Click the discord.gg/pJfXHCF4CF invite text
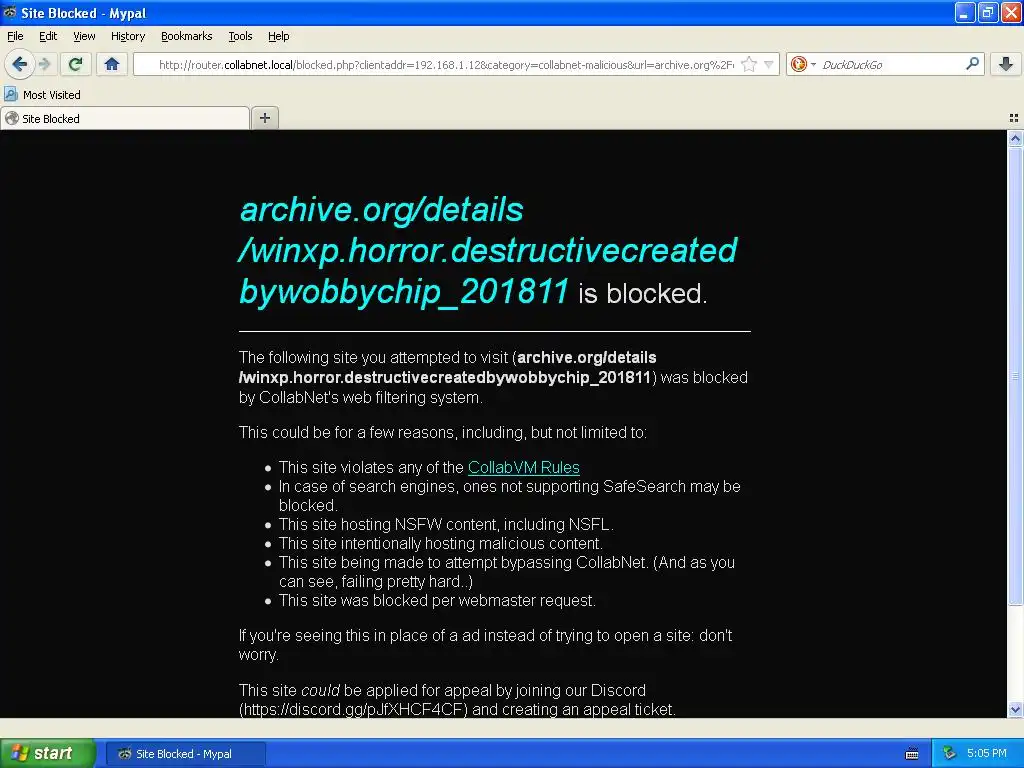Screen dimensions: 1024x768 coord(353,709)
